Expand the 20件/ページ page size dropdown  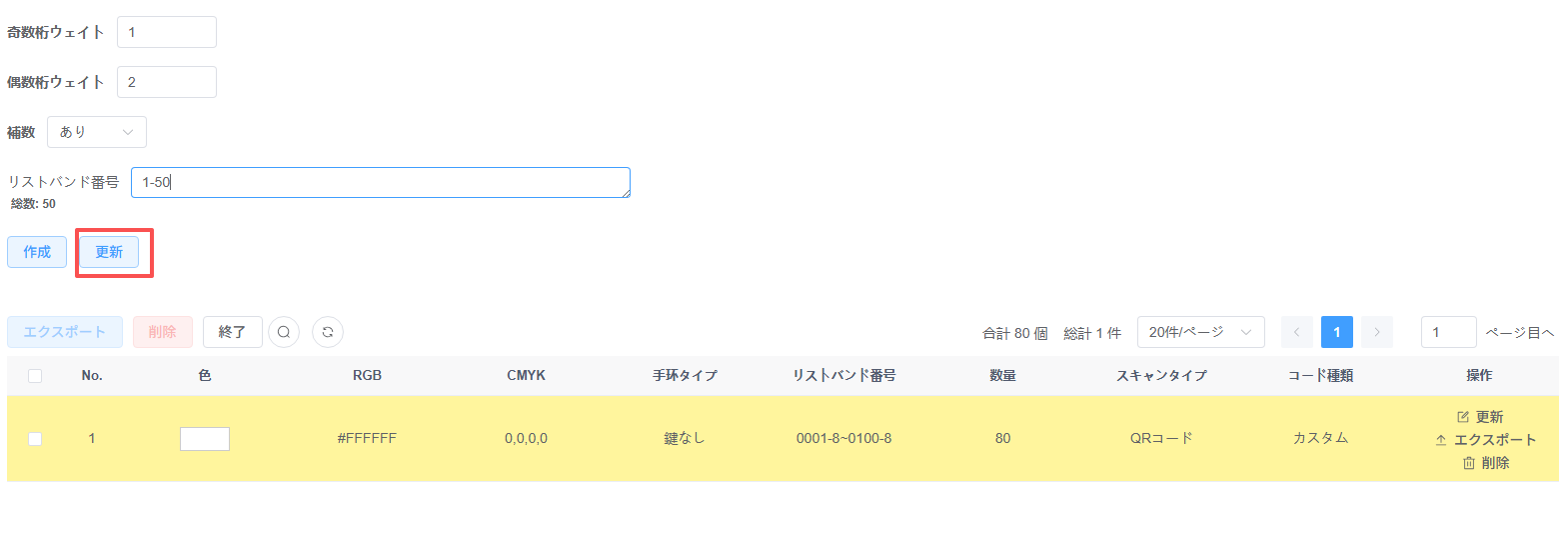[1200, 332]
